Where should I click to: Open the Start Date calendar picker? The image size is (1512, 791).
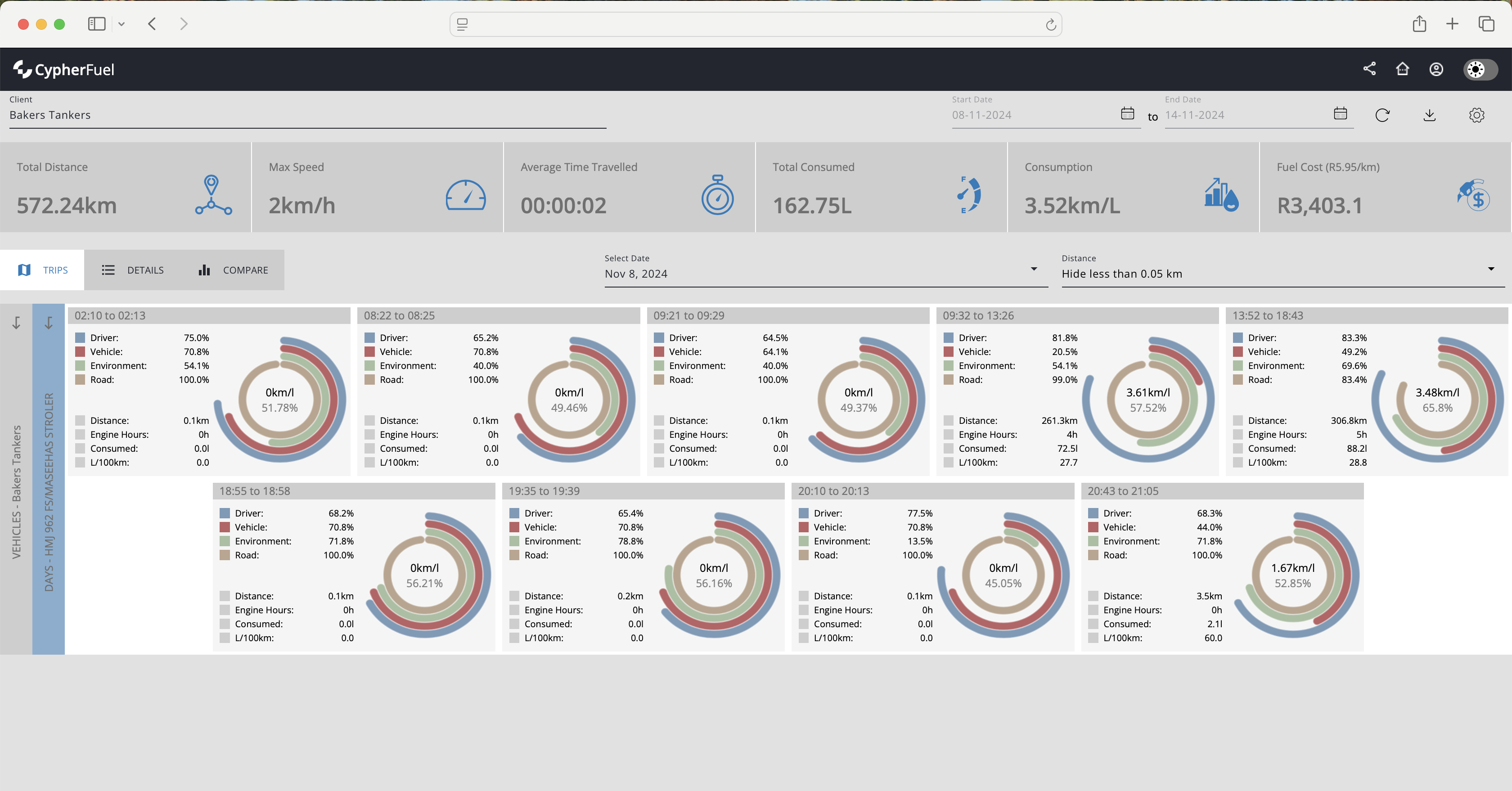point(1127,113)
